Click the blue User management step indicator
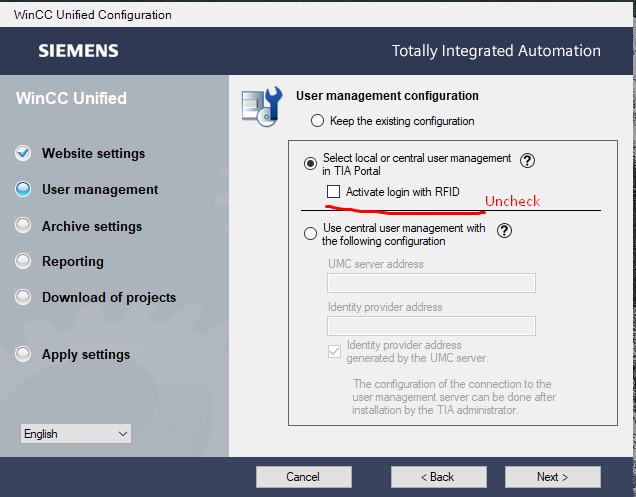The width and height of the screenshot is (636, 497). pos(23,189)
